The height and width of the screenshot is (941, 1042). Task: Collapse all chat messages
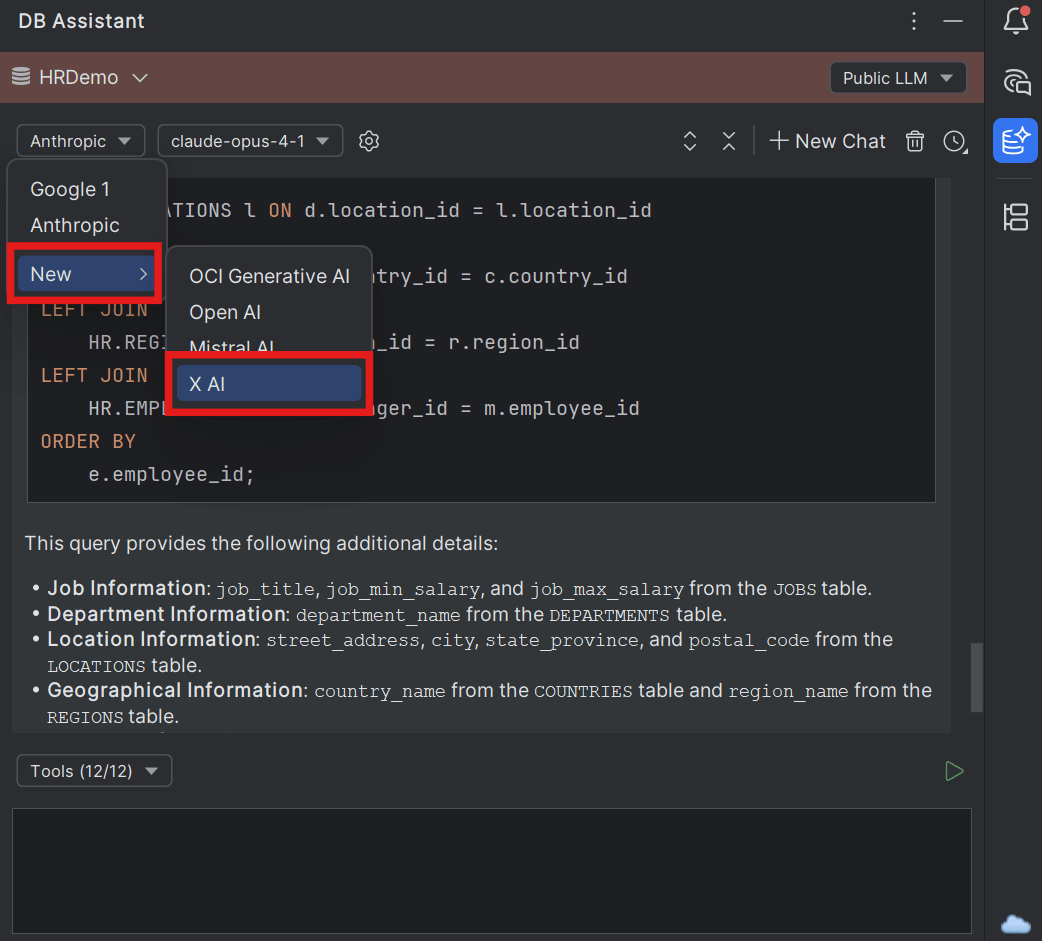point(729,141)
